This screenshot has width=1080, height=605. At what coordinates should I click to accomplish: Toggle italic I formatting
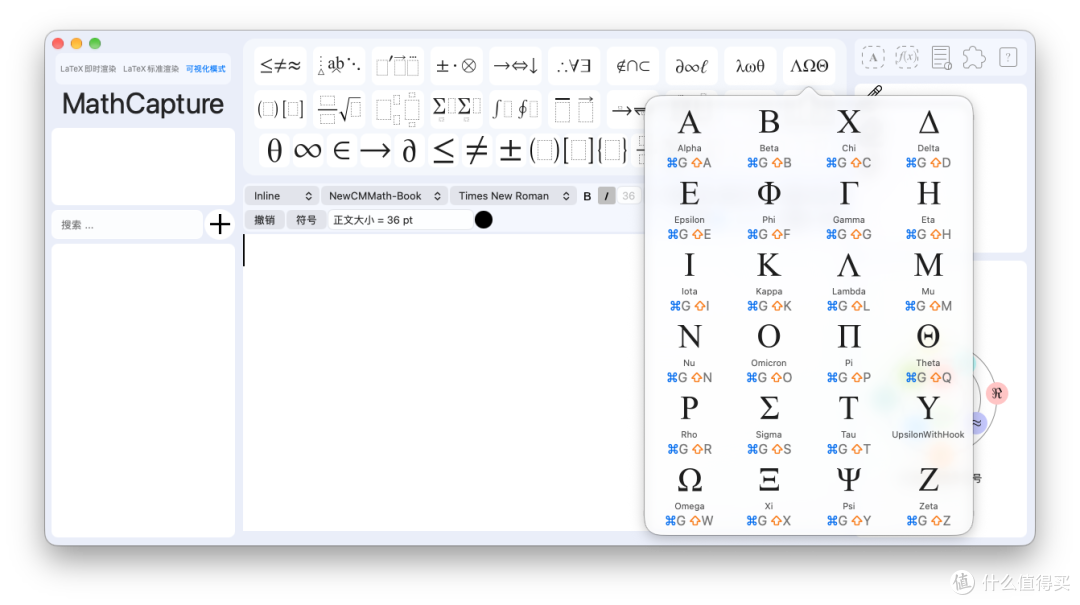click(606, 196)
